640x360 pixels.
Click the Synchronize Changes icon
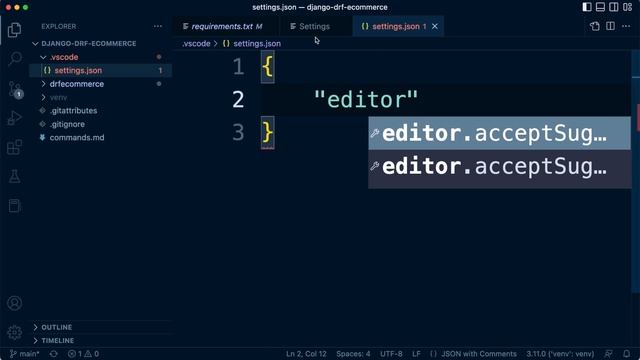click(x=53, y=354)
